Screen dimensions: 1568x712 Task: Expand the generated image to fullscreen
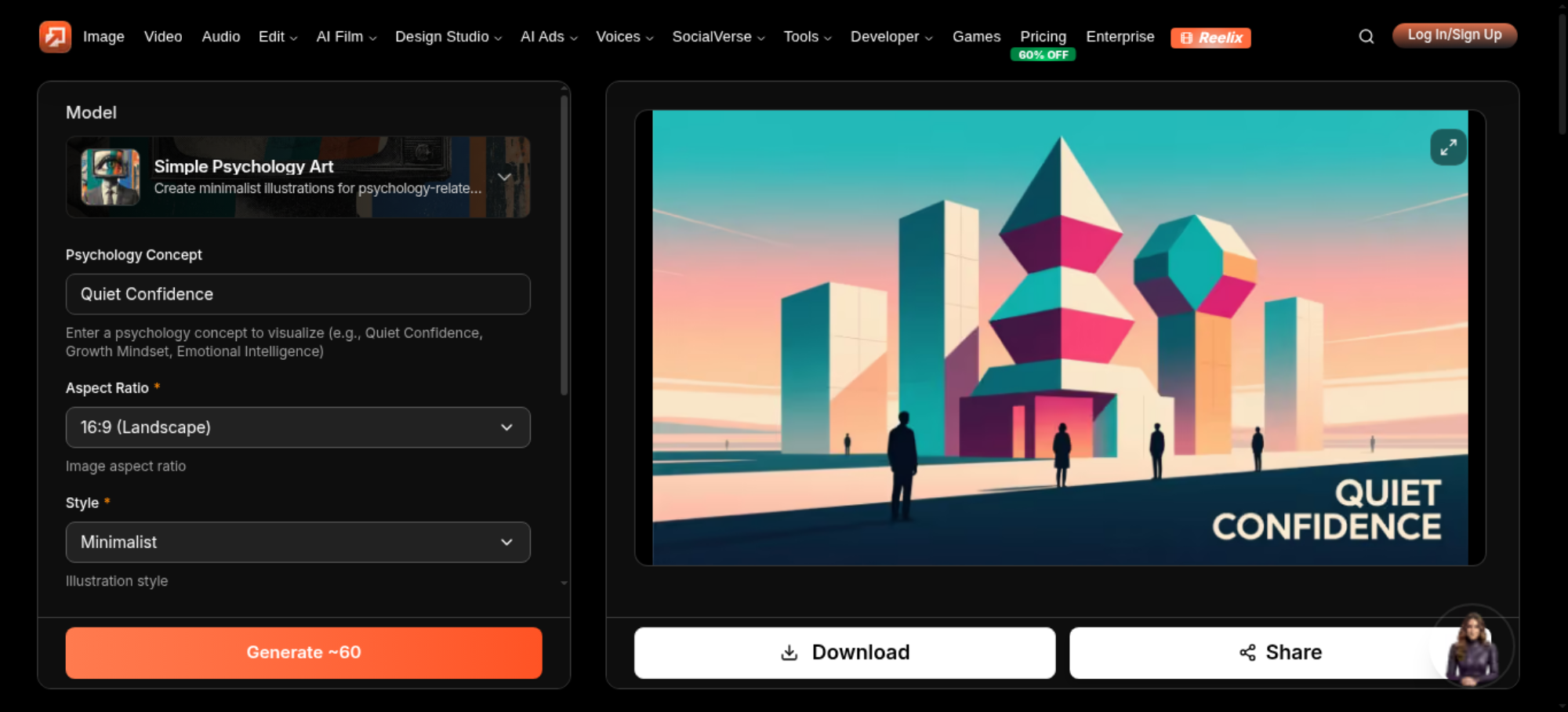click(1448, 147)
